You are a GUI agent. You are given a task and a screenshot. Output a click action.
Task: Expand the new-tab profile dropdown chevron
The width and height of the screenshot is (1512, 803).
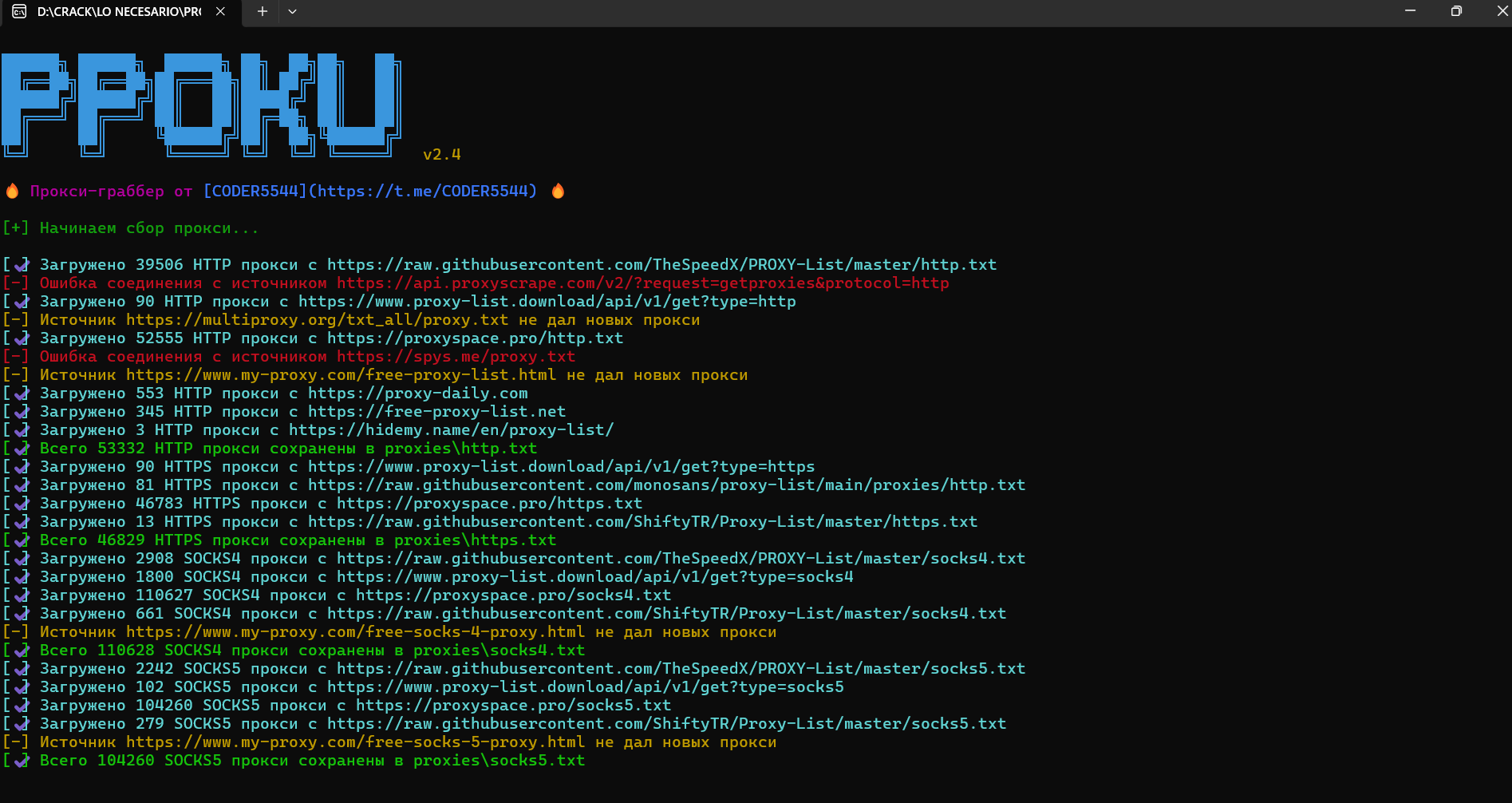[292, 11]
